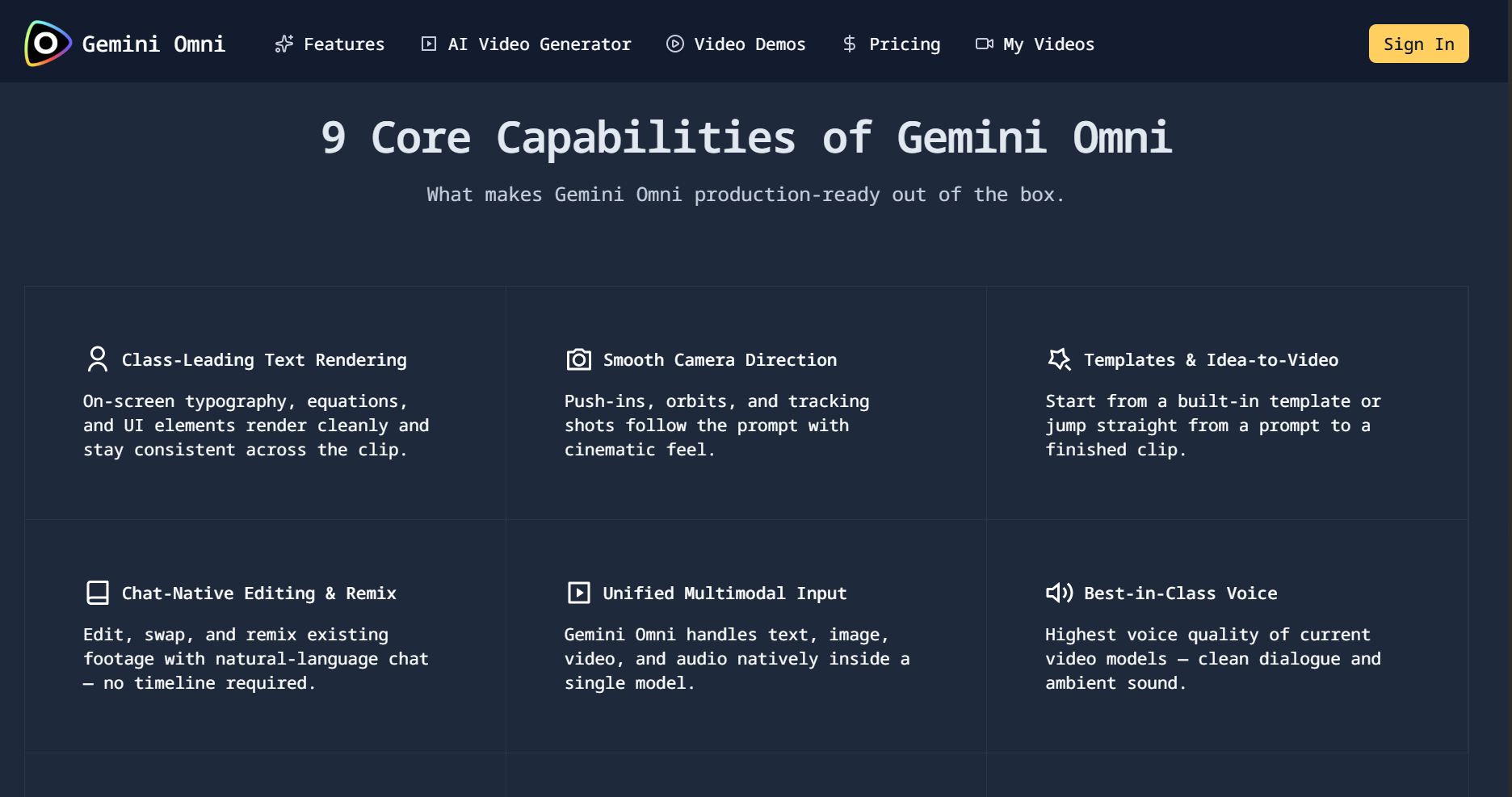Screen dimensions: 1512x797
Task: Click the description starting 'Start from a built-in template'
Action: (x=1213, y=426)
